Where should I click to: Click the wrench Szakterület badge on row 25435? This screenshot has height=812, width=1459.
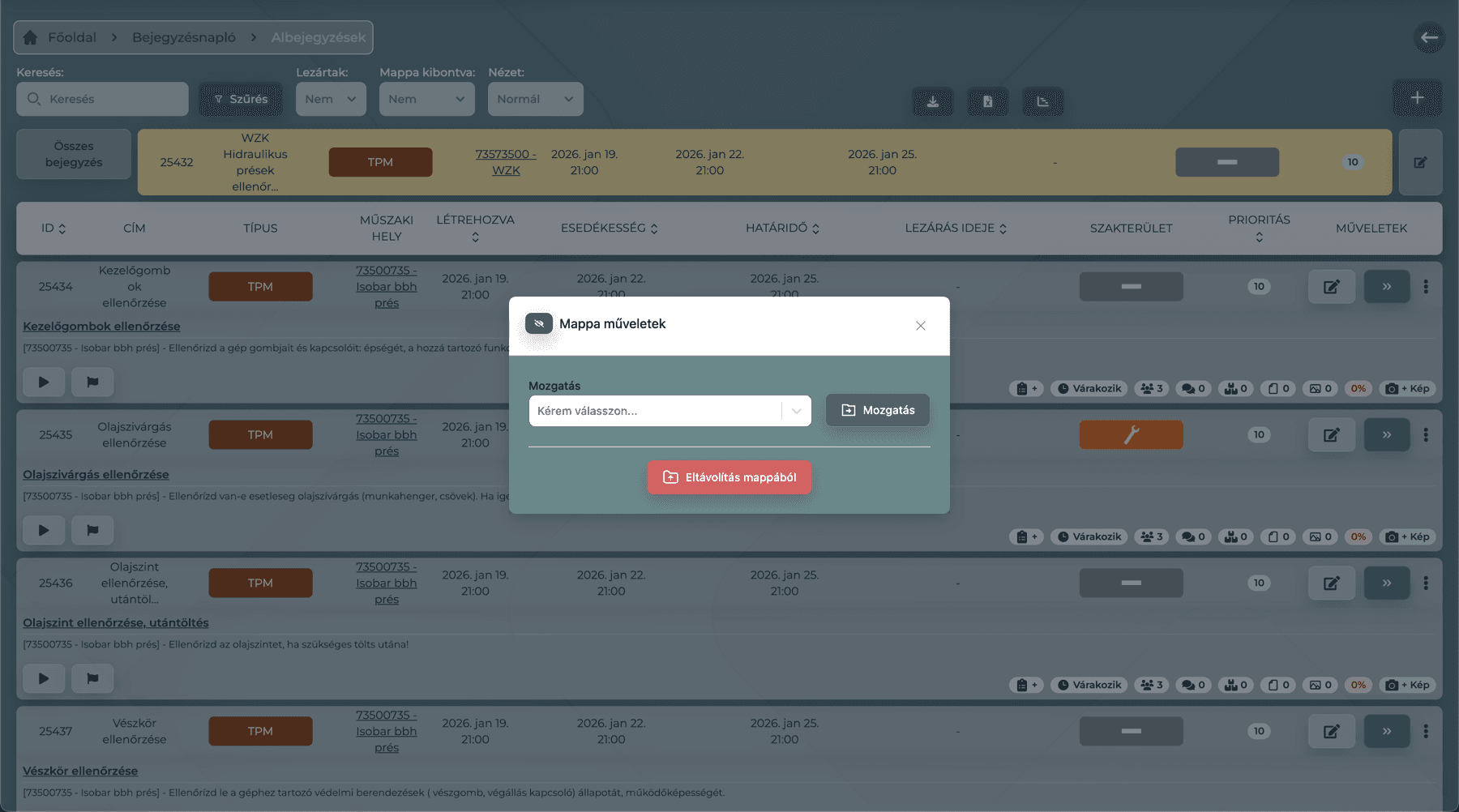point(1131,435)
